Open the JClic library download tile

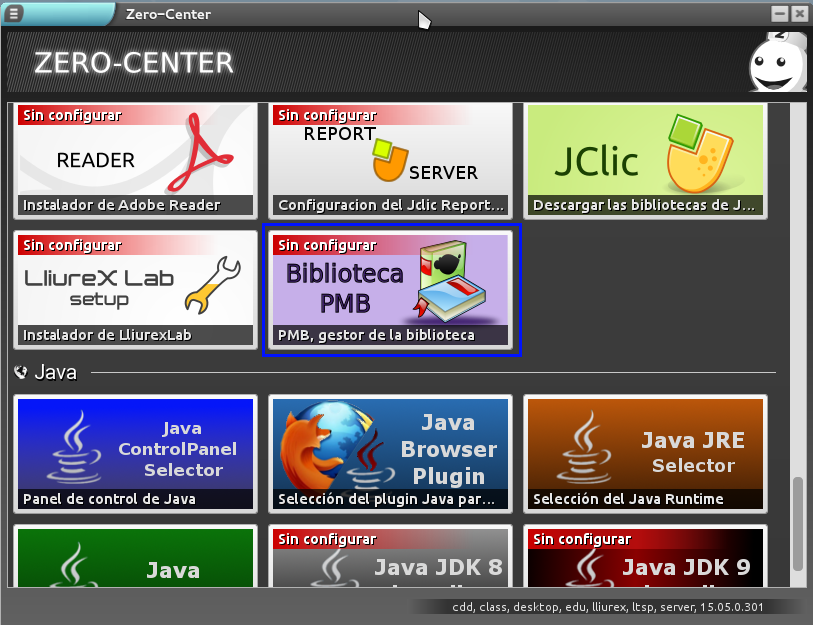point(645,160)
